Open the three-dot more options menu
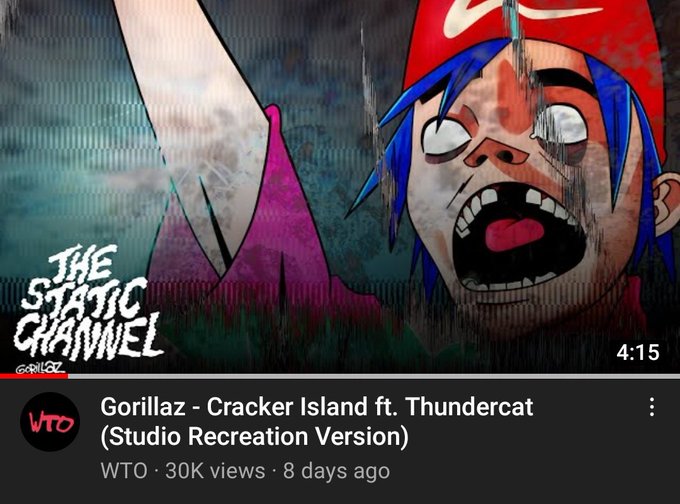Image resolution: width=680 pixels, height=504 pixels. pos(651,407)
